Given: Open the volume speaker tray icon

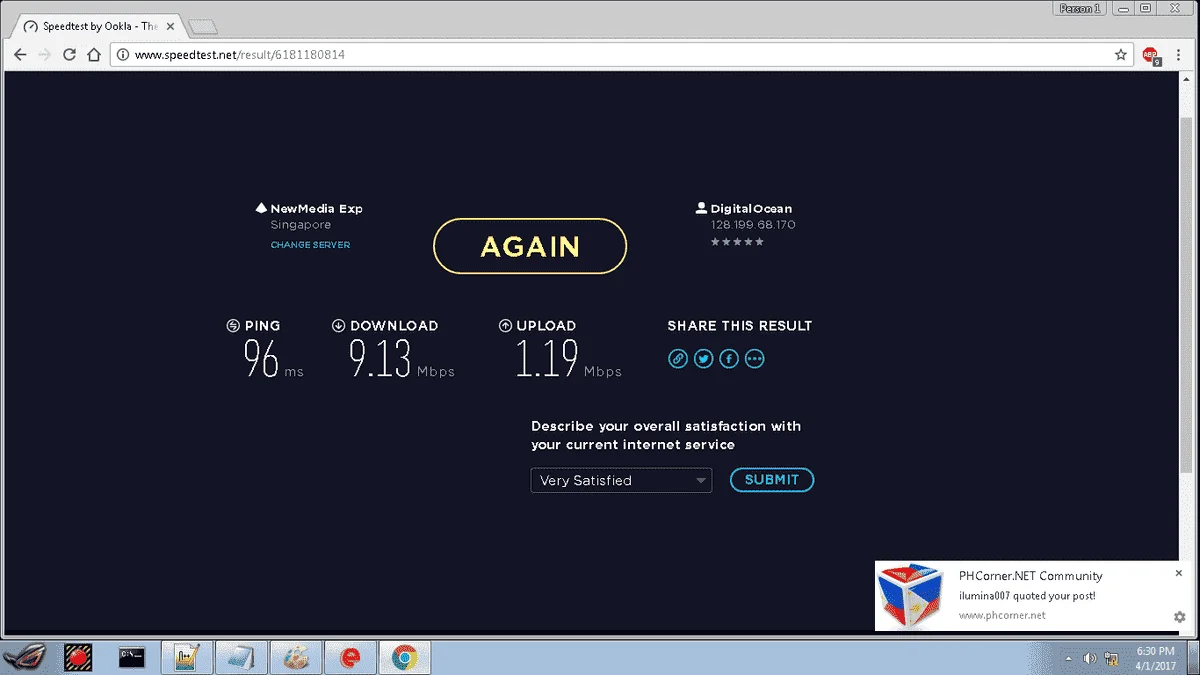Looking at the screenshot, I should click(x=1089, y=658).
